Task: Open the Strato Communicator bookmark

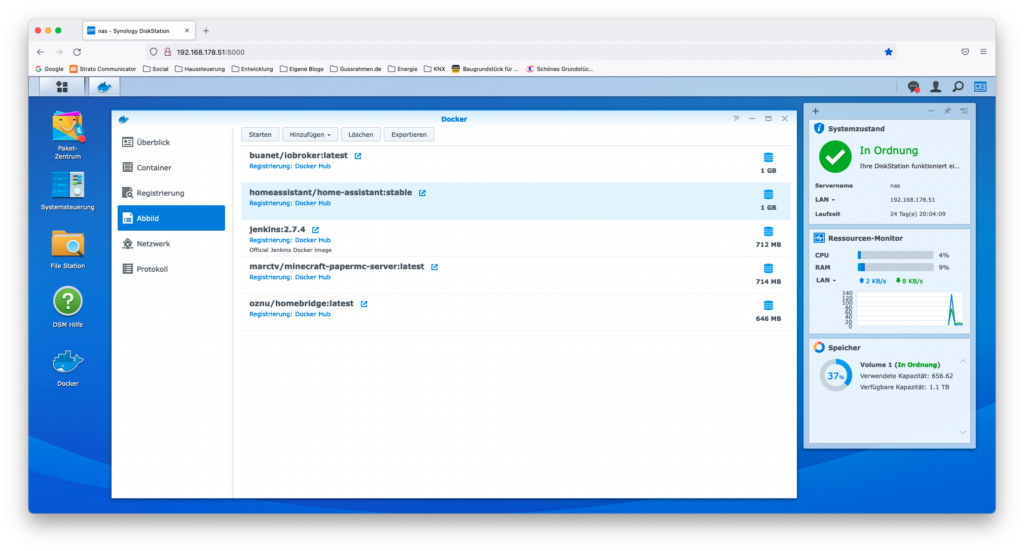Action: click(x=103, y=69)
